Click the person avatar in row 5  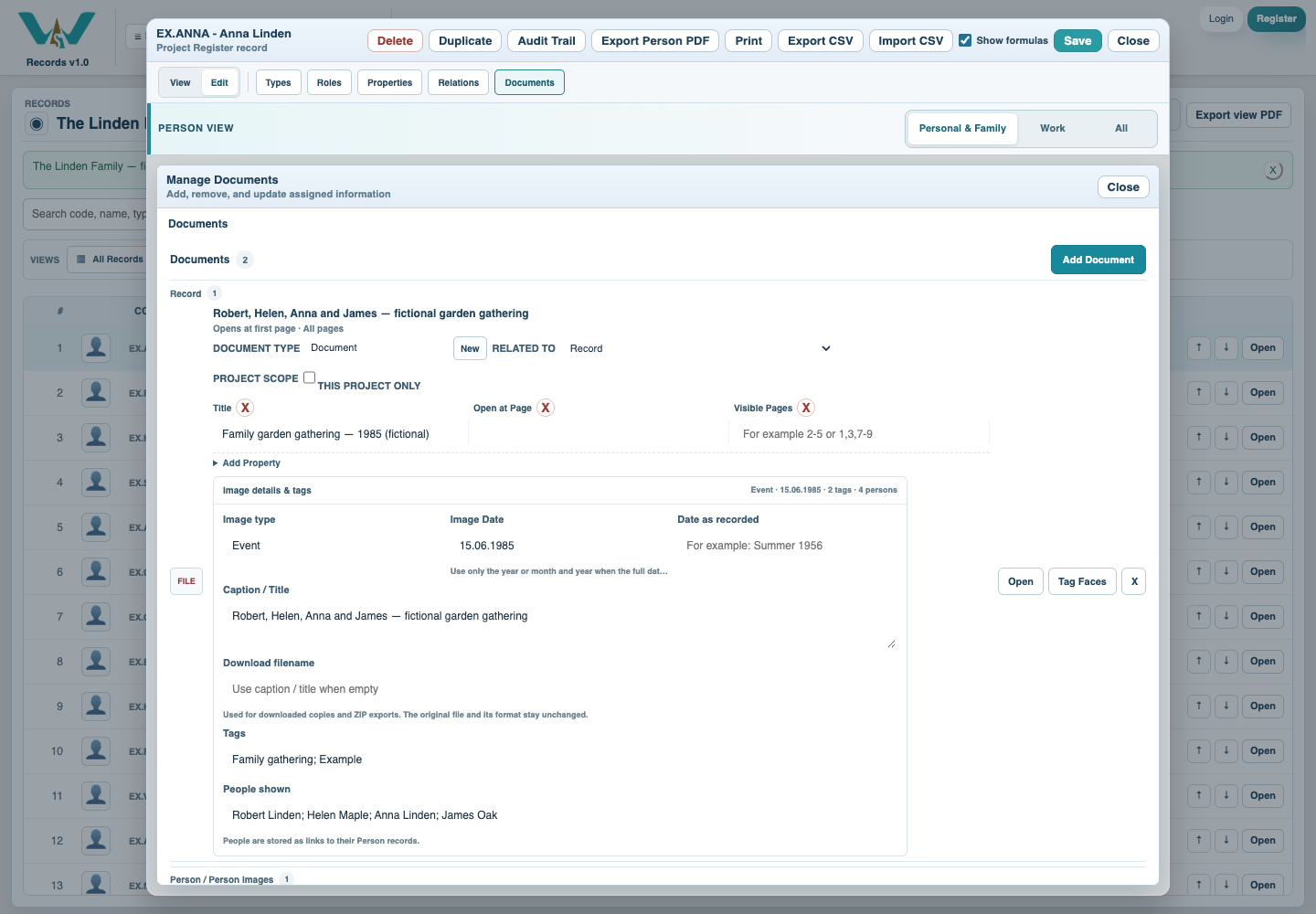pos(96,526)
